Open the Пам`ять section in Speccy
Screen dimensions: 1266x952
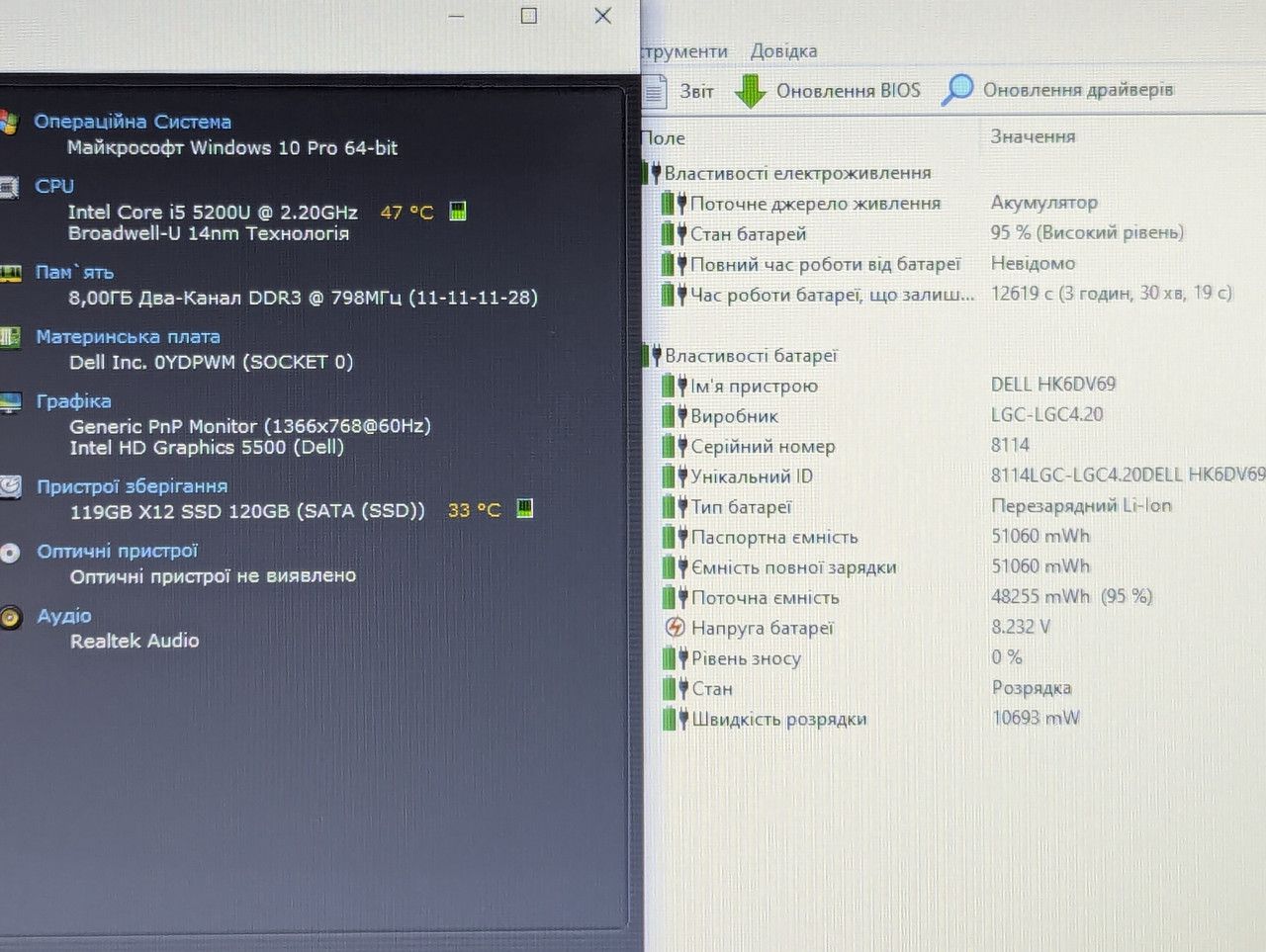74,272
